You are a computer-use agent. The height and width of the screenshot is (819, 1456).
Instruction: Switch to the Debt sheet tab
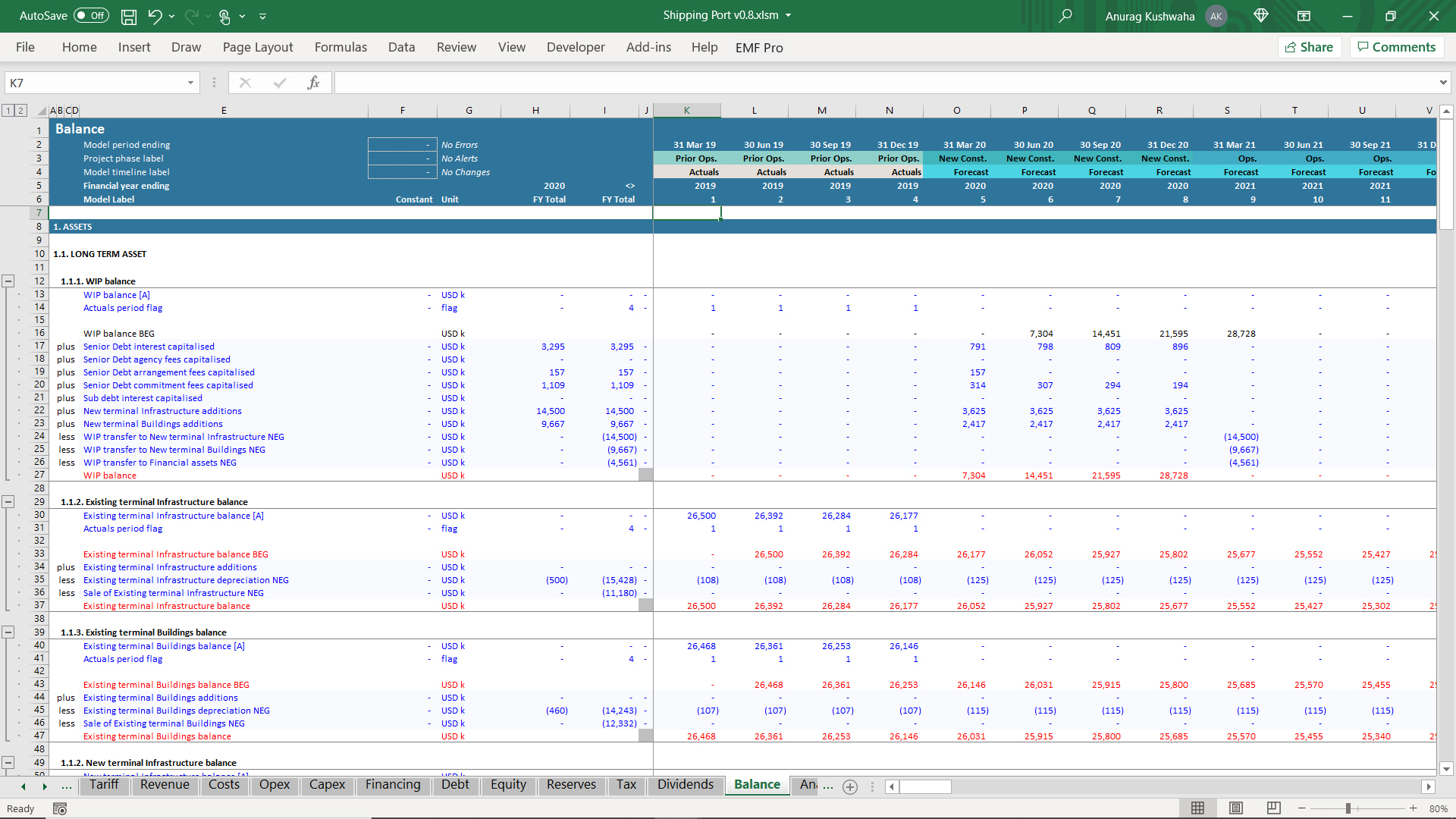(x=455, y=784)
